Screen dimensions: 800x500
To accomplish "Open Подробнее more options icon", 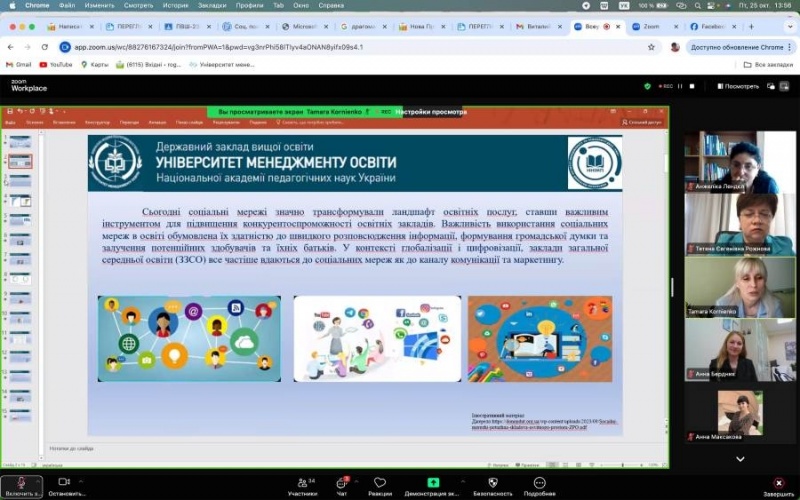I will [539, 482].
